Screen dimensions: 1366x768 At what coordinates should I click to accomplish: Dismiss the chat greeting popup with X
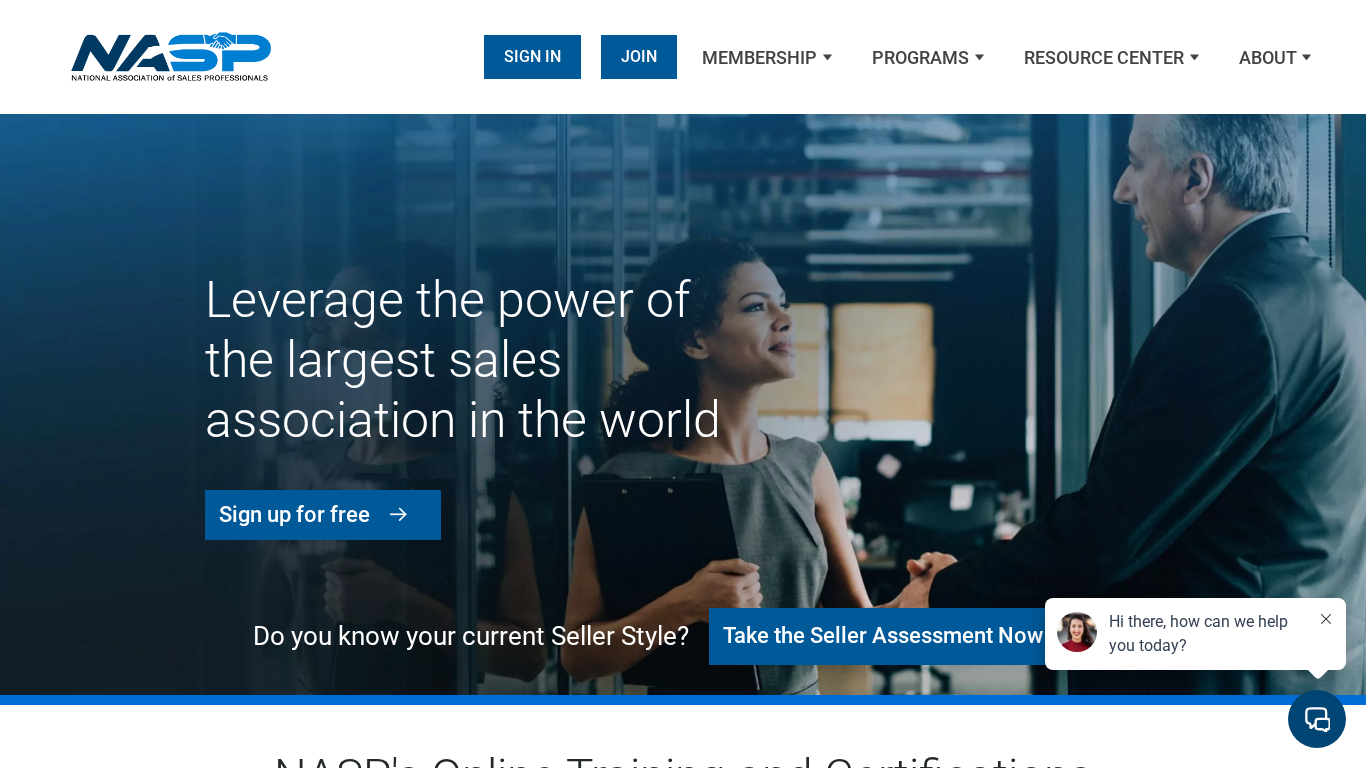(1326, 619)
